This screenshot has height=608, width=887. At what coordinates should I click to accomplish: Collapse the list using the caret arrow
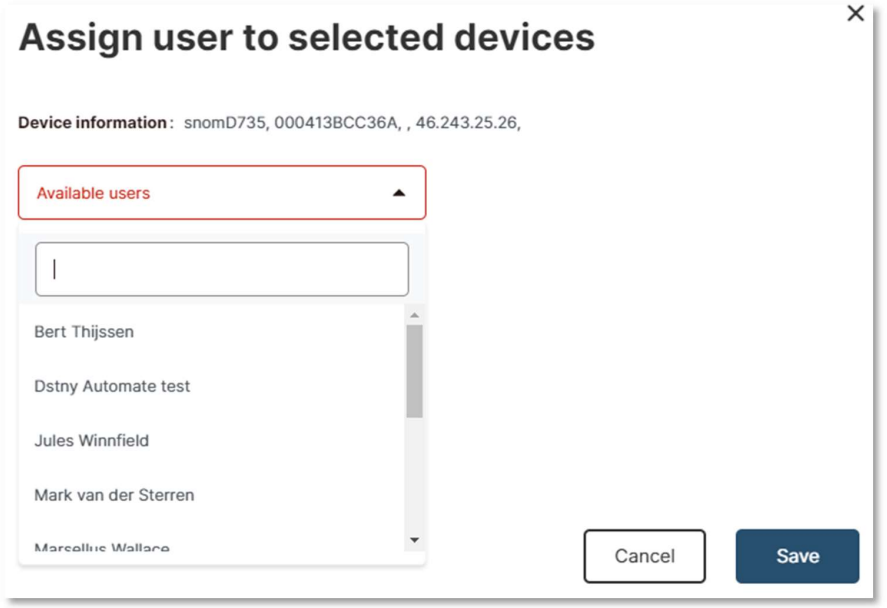pyautogui.click(x=399, y=193)
